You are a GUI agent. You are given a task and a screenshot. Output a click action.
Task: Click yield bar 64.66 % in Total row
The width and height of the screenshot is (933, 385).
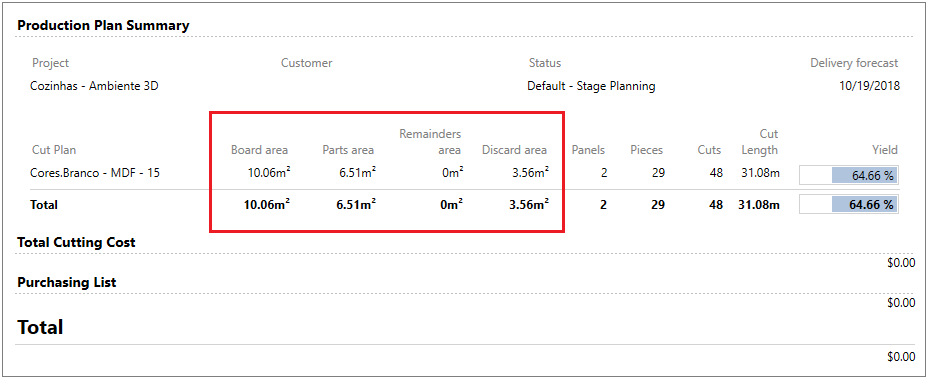849,204
